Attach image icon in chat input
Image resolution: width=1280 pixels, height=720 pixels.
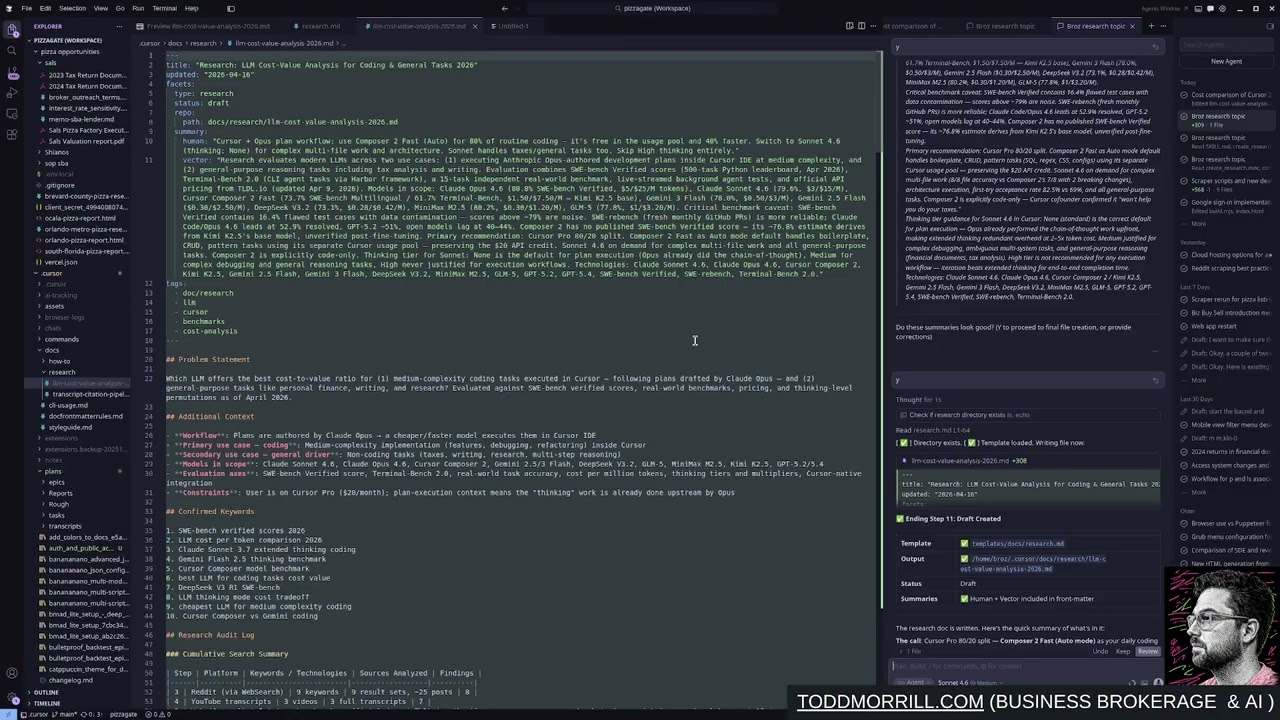click(x=1144, y=683)
